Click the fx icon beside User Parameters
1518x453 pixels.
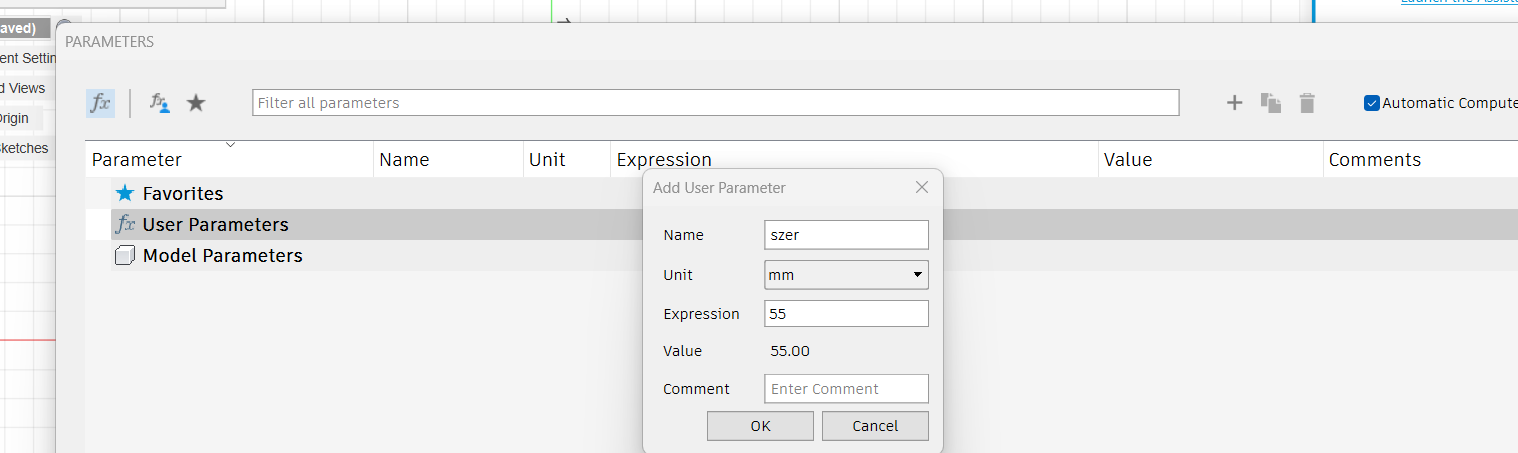pos(125,224)
